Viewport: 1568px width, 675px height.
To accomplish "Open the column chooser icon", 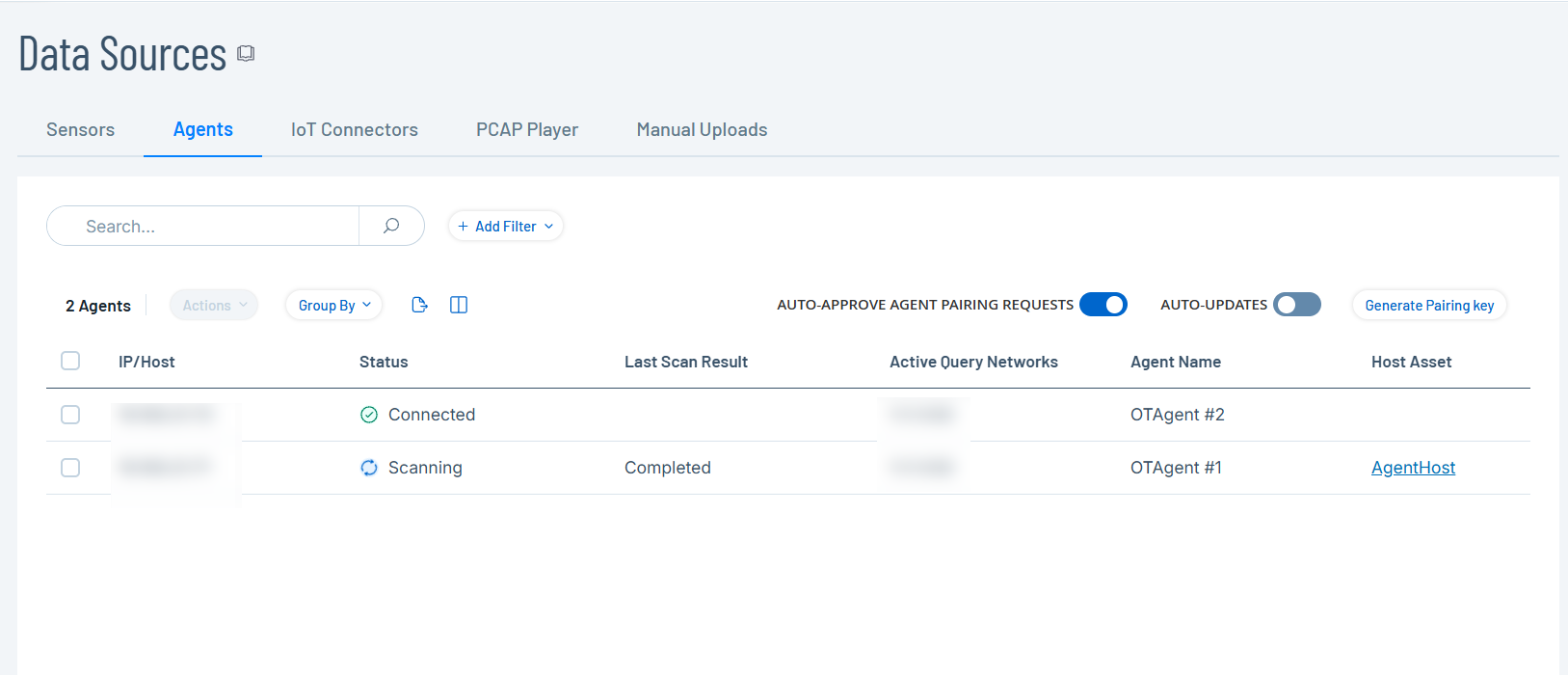I will click(459, 305).
